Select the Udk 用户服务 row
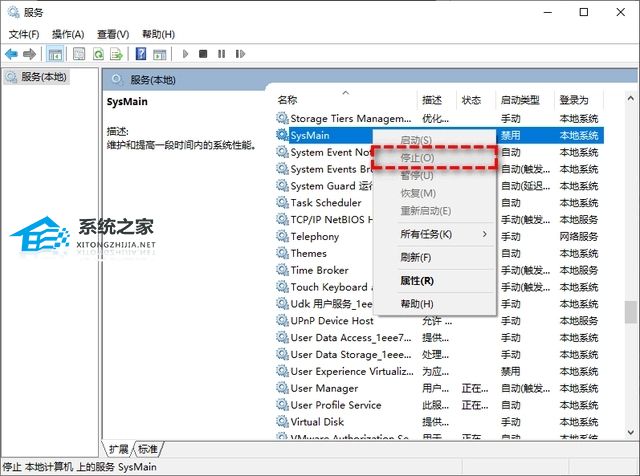Image resolution: width=640 pixels, height=476 pixels. [439, 304]
